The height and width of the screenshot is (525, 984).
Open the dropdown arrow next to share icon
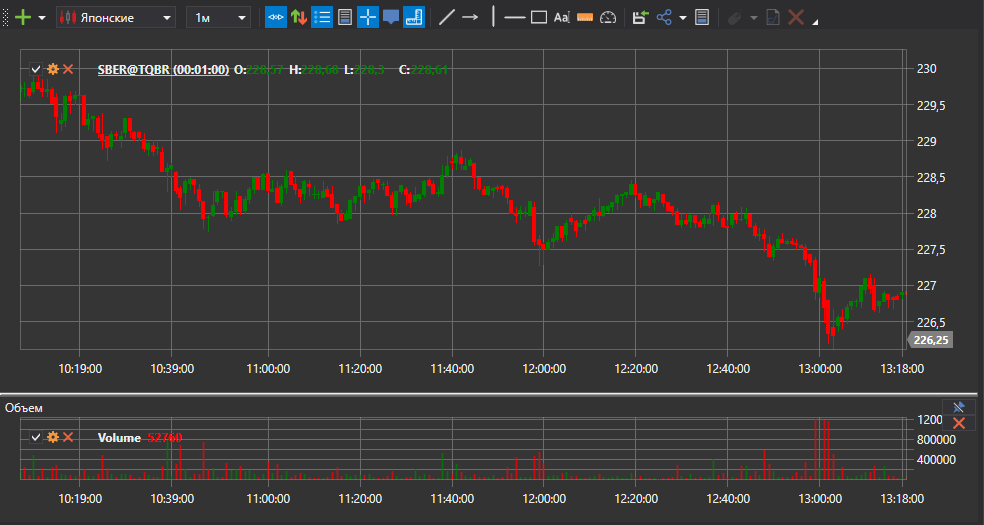(683, 18)
